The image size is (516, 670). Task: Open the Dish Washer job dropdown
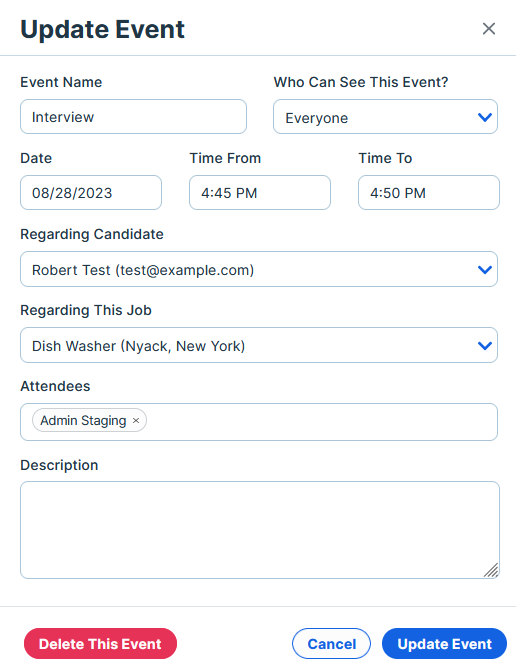(259, 345)
